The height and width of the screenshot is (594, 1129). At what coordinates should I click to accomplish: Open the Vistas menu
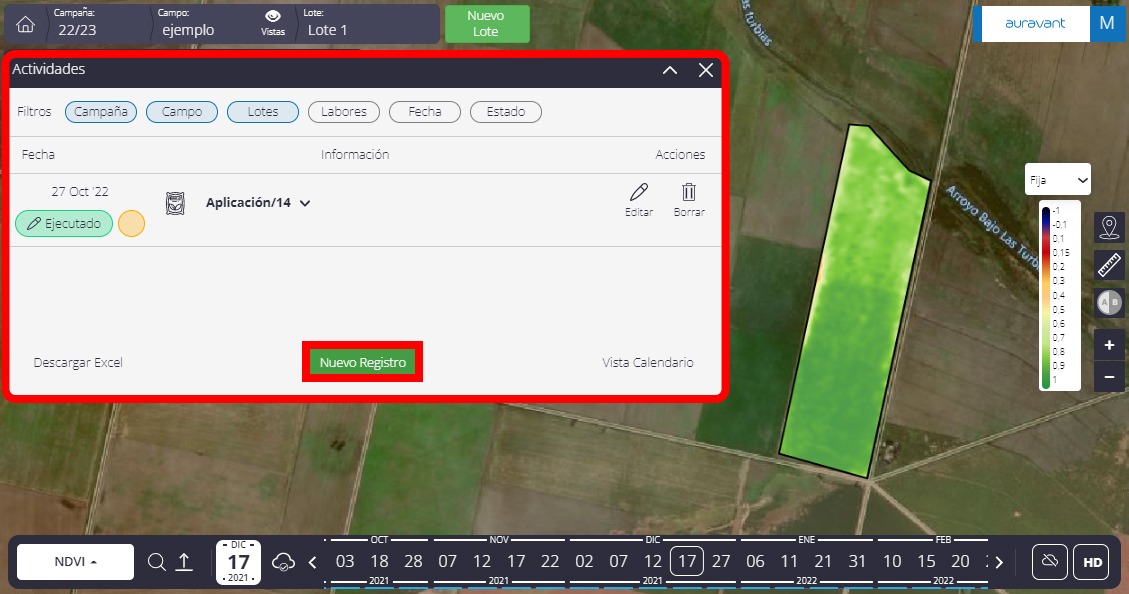[x=273, y=23]
